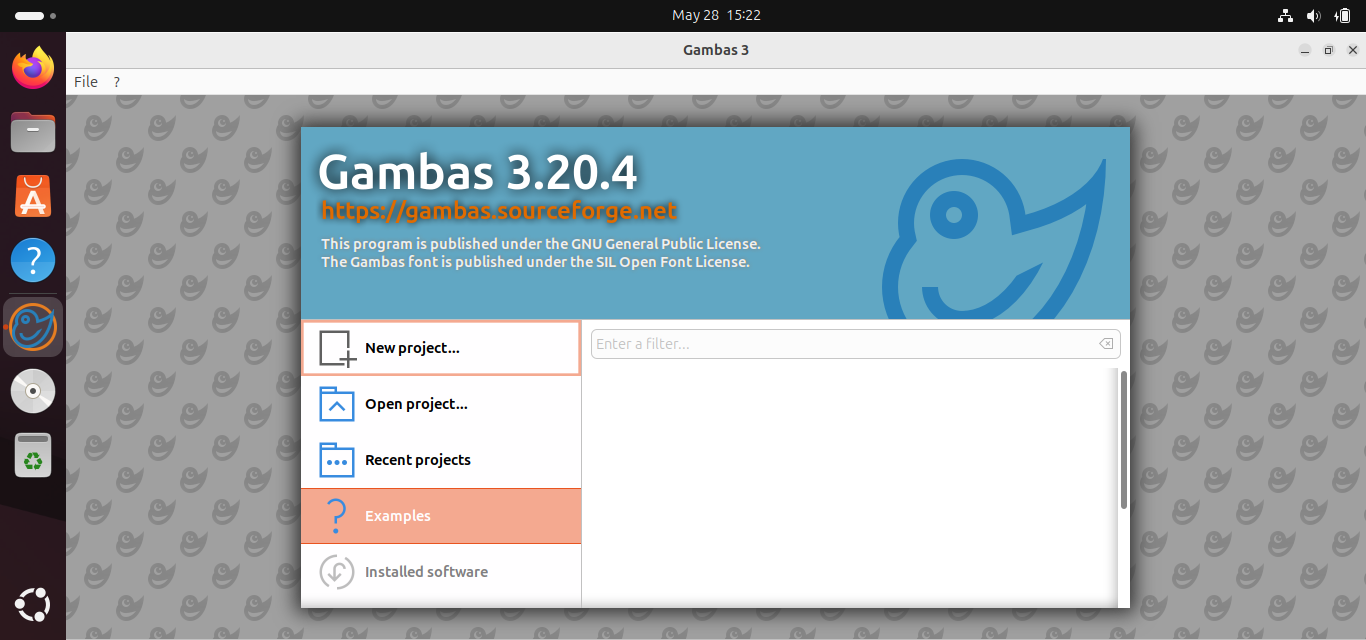The width and height of the screenshot is (1366, 640).
Task: Click the Examples question mark icon
Action: click(x=337, y=516)
